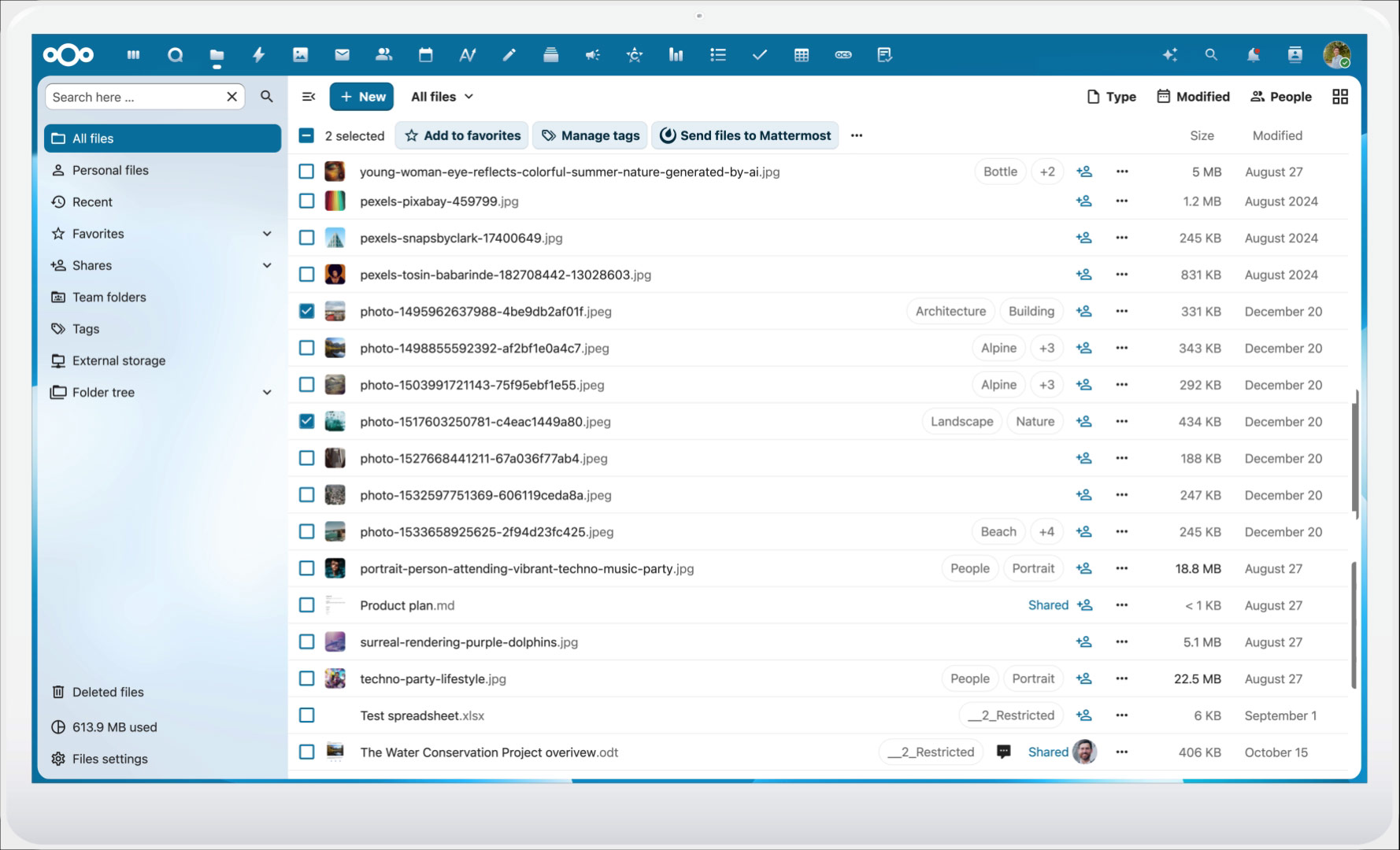Go to Recent in sidebar
Image resolution: width=1400 pixels, height=850 pixels.
(92, 202)
